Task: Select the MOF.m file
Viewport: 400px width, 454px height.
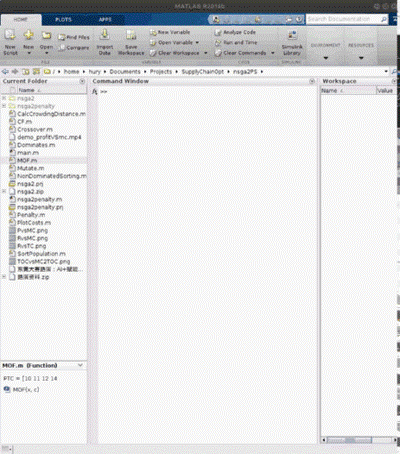Action: tap(27, 160)
